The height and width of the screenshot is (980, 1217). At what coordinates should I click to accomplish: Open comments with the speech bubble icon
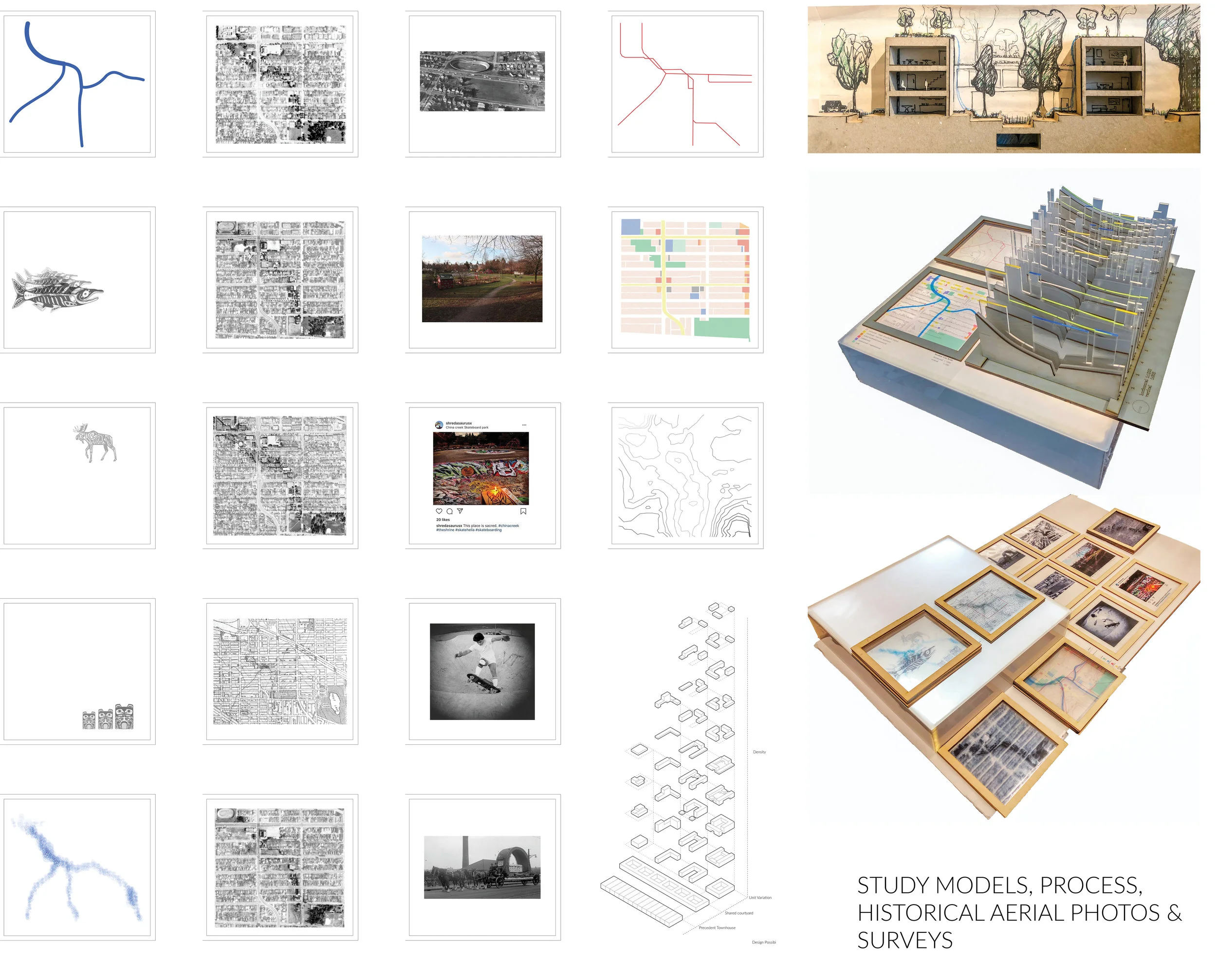[x=449, y=512]
